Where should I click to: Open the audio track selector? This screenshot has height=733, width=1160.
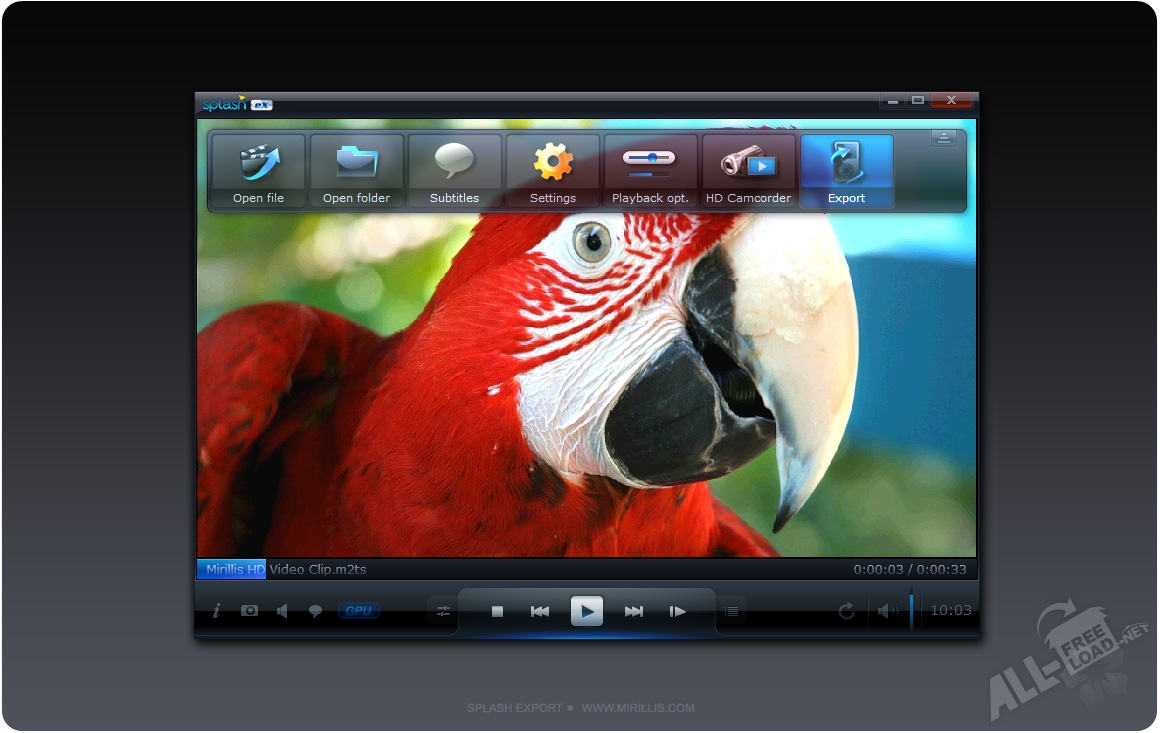(x=282, y=611)
